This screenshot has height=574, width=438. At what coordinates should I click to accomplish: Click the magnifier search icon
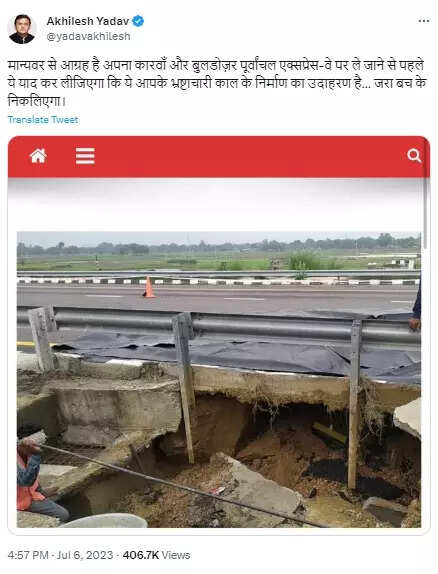pyautogui.click(x=414, y=156)
